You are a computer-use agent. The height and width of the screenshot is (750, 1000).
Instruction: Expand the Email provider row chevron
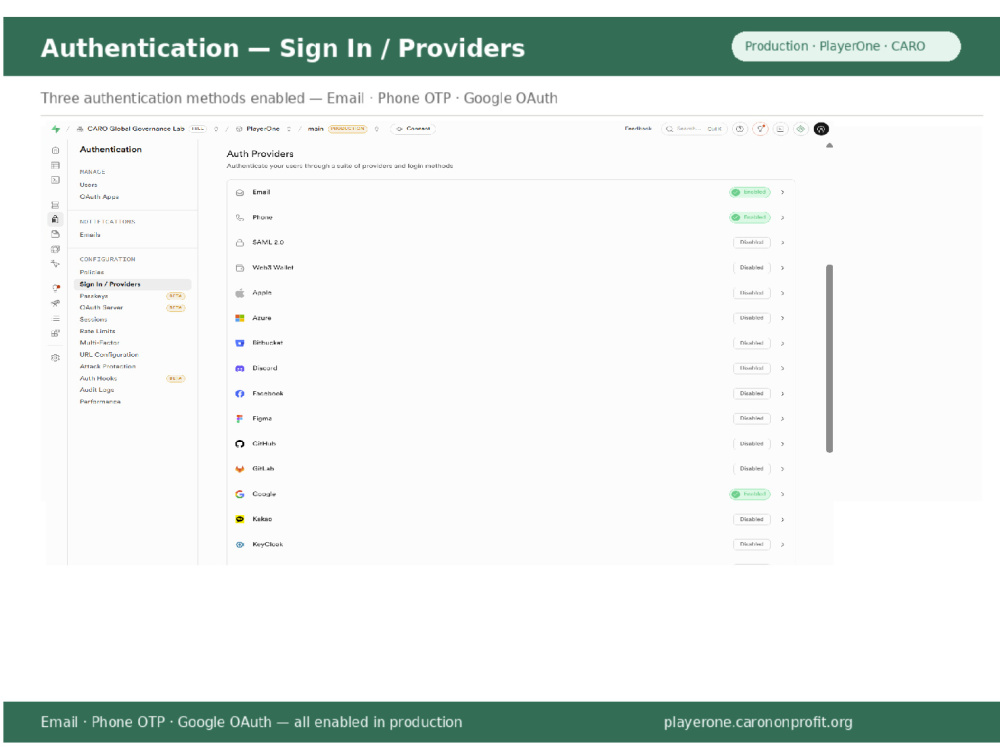tap(783, 192)
